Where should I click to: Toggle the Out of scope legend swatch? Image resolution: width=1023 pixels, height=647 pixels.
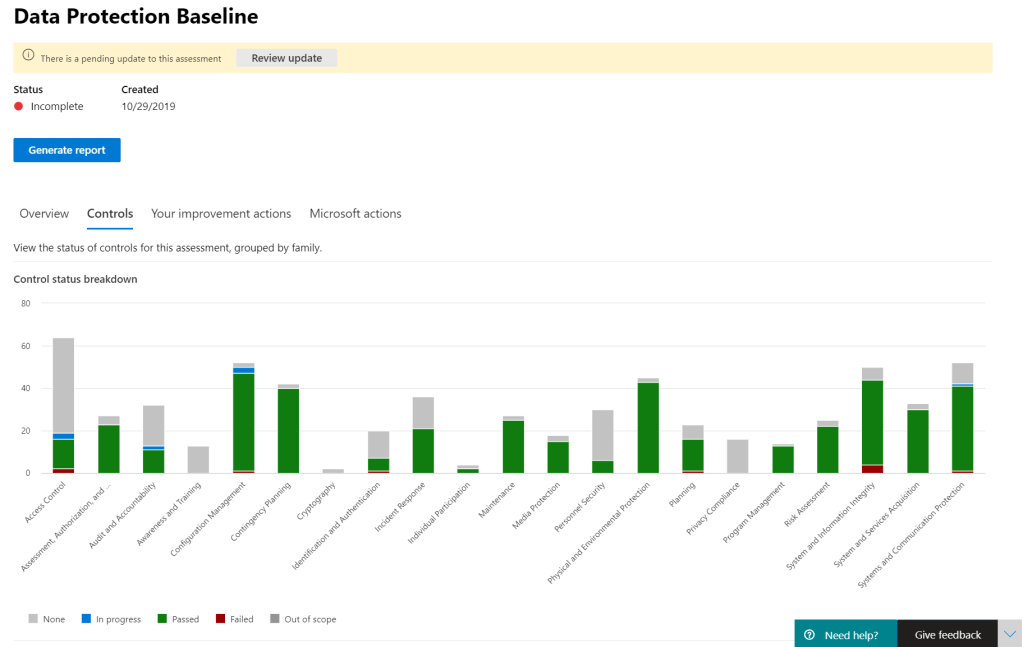[274, 620]
